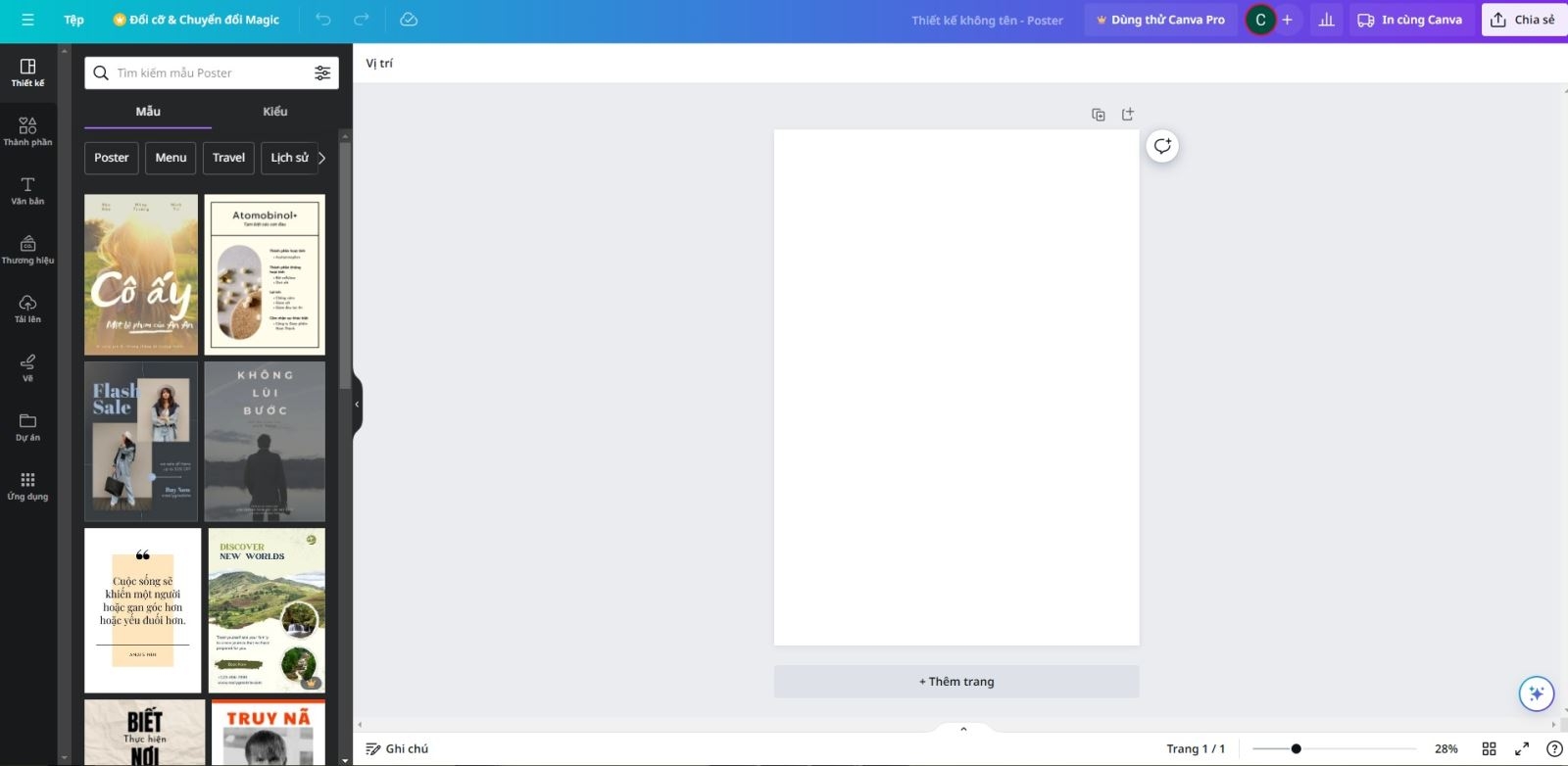The width and height of the screenshot is (1568, 766).
Task: Open the Dự án projects panel
Action: (27, 427)
